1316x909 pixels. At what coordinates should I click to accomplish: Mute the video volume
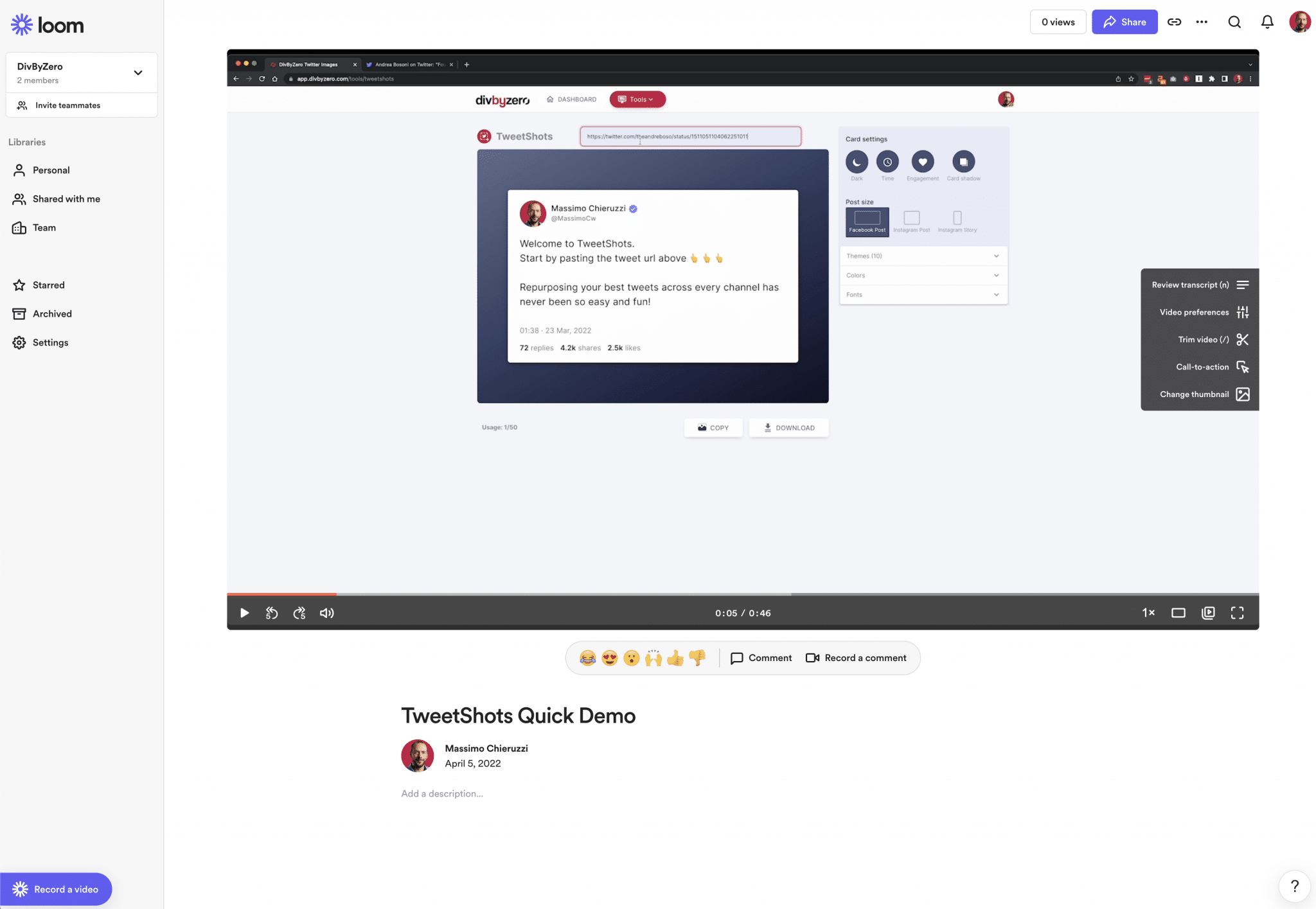tap(327, 613)
